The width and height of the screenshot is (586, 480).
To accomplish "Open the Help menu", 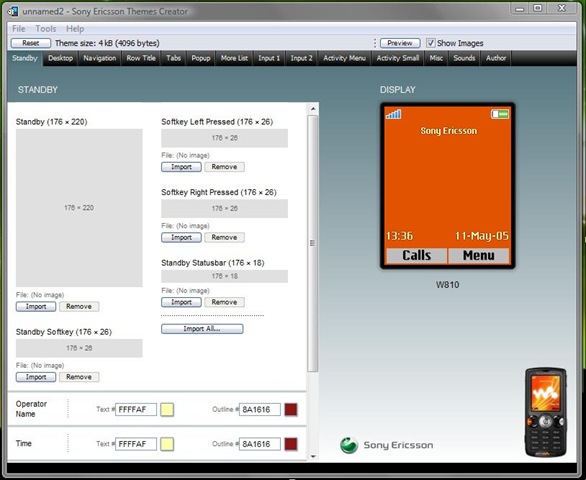I will tap(75, 29).
